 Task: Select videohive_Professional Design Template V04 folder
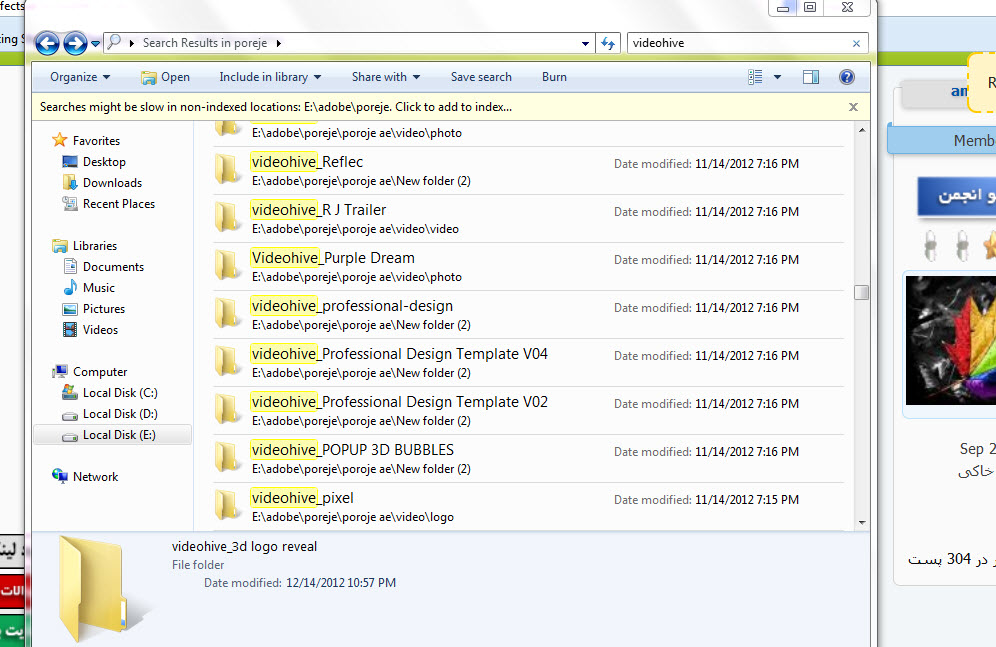[528, 363]
